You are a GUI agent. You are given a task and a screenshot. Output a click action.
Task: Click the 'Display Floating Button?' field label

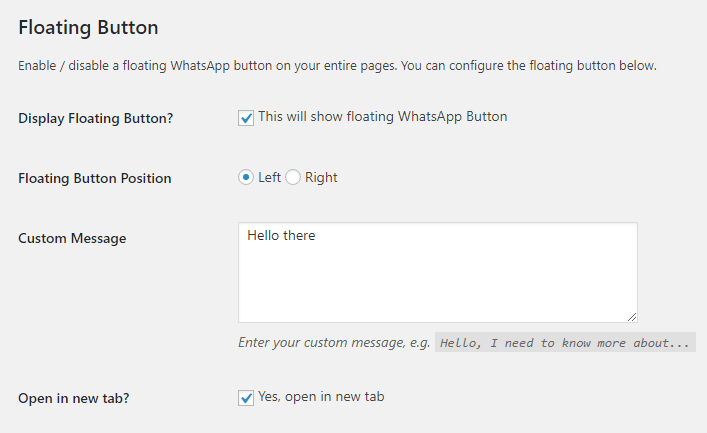[x=96, y=118]
